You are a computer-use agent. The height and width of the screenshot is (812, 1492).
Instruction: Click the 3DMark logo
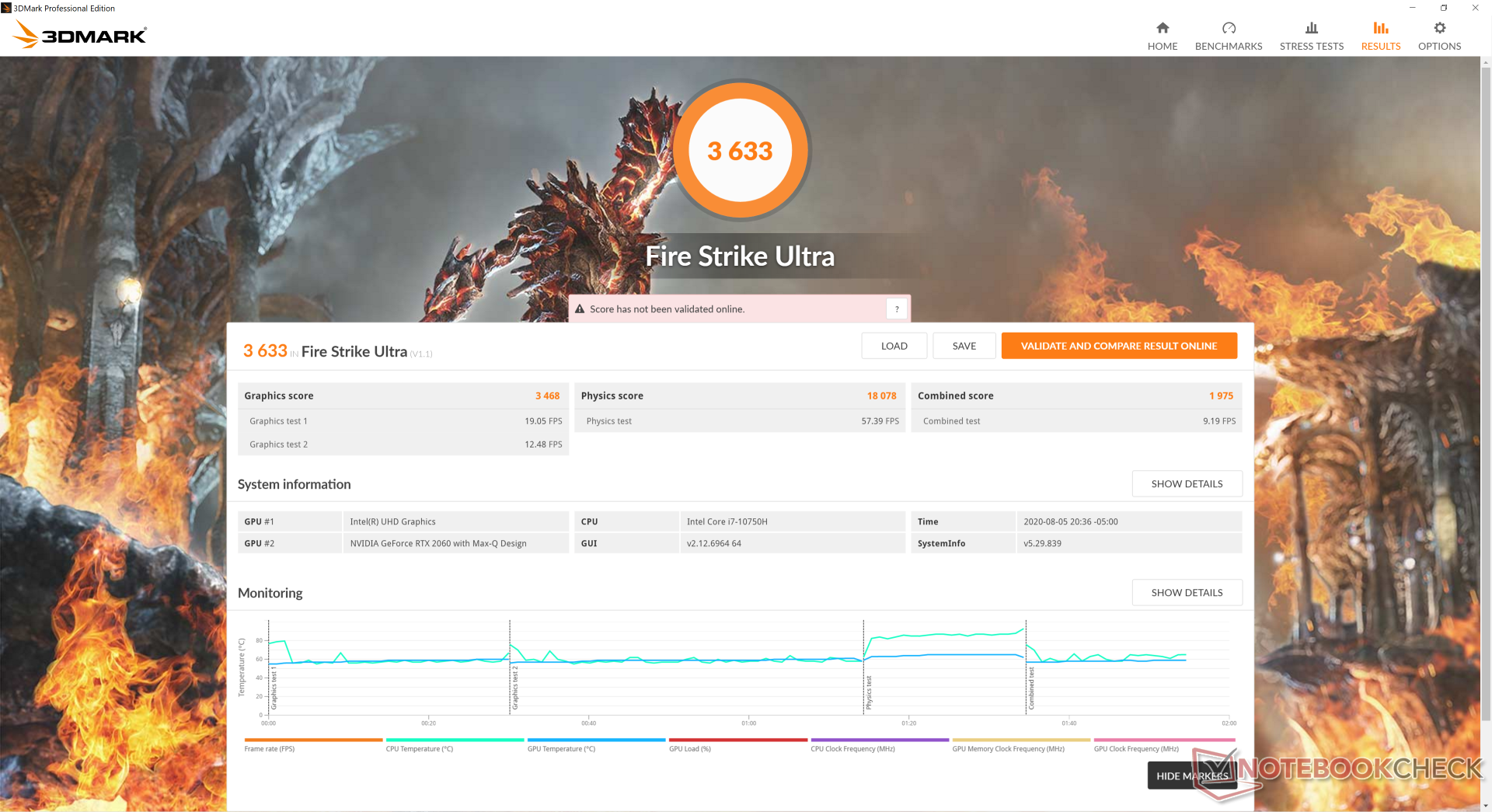80,35
